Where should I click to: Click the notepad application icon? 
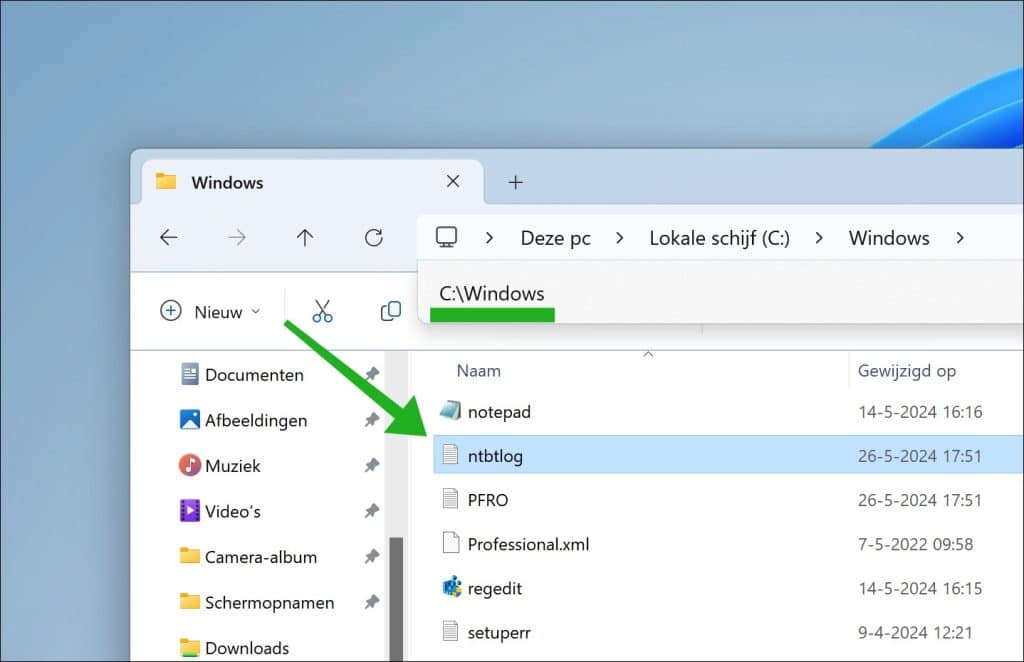(x=450, y=411)
